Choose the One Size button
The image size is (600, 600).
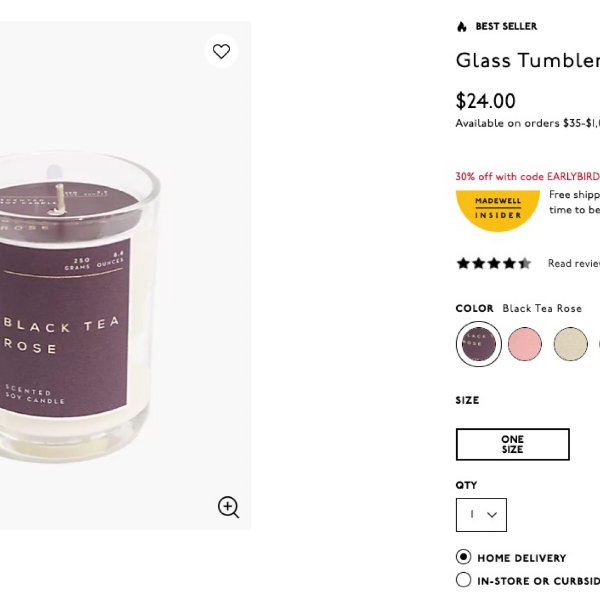513,444
